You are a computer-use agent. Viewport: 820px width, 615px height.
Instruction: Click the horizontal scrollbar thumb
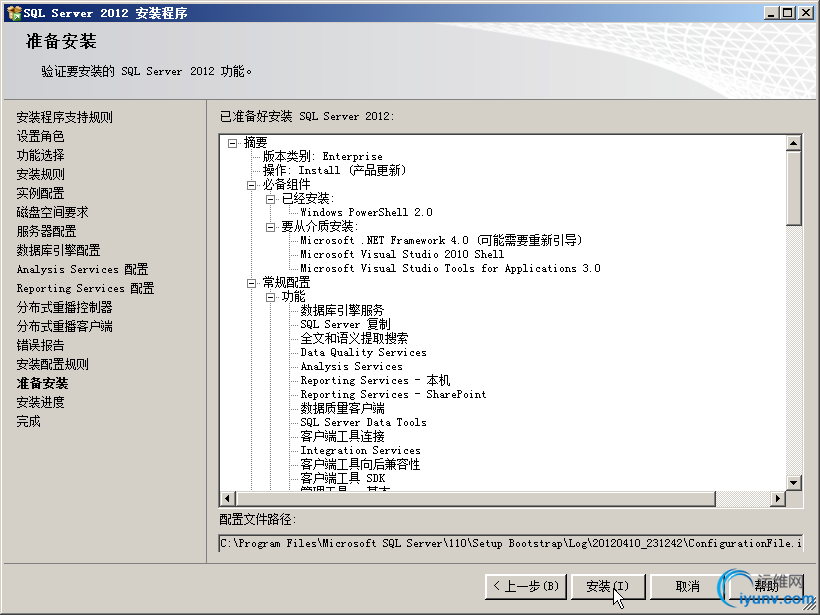475,498
